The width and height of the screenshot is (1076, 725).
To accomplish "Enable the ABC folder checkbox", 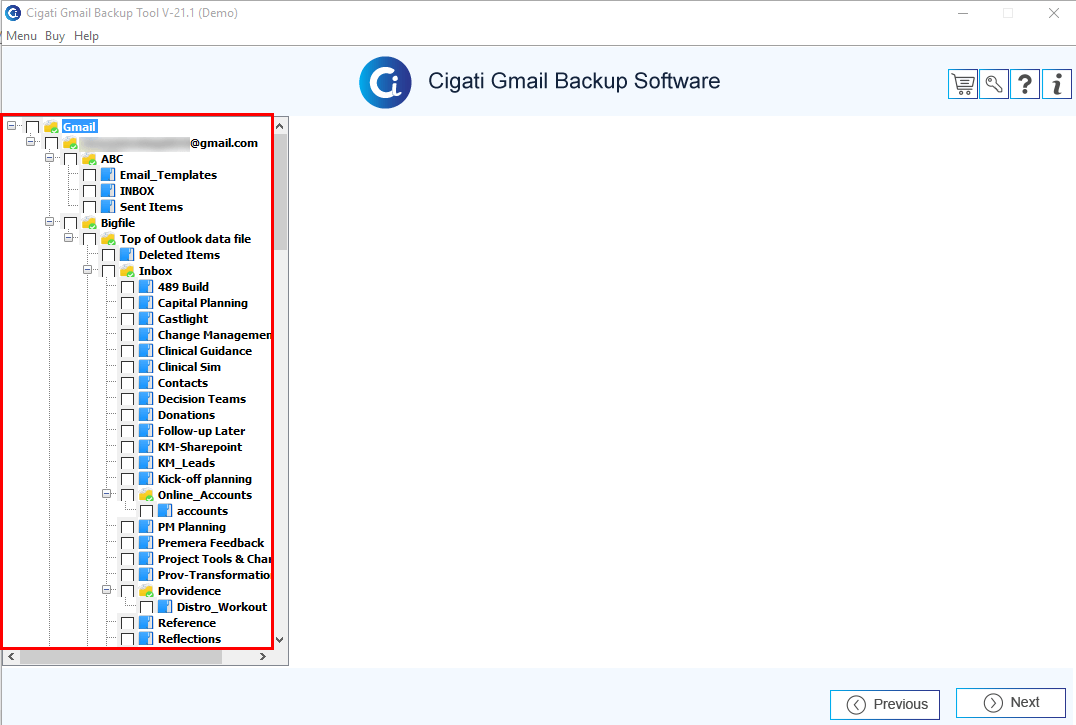I will (71, 159).
